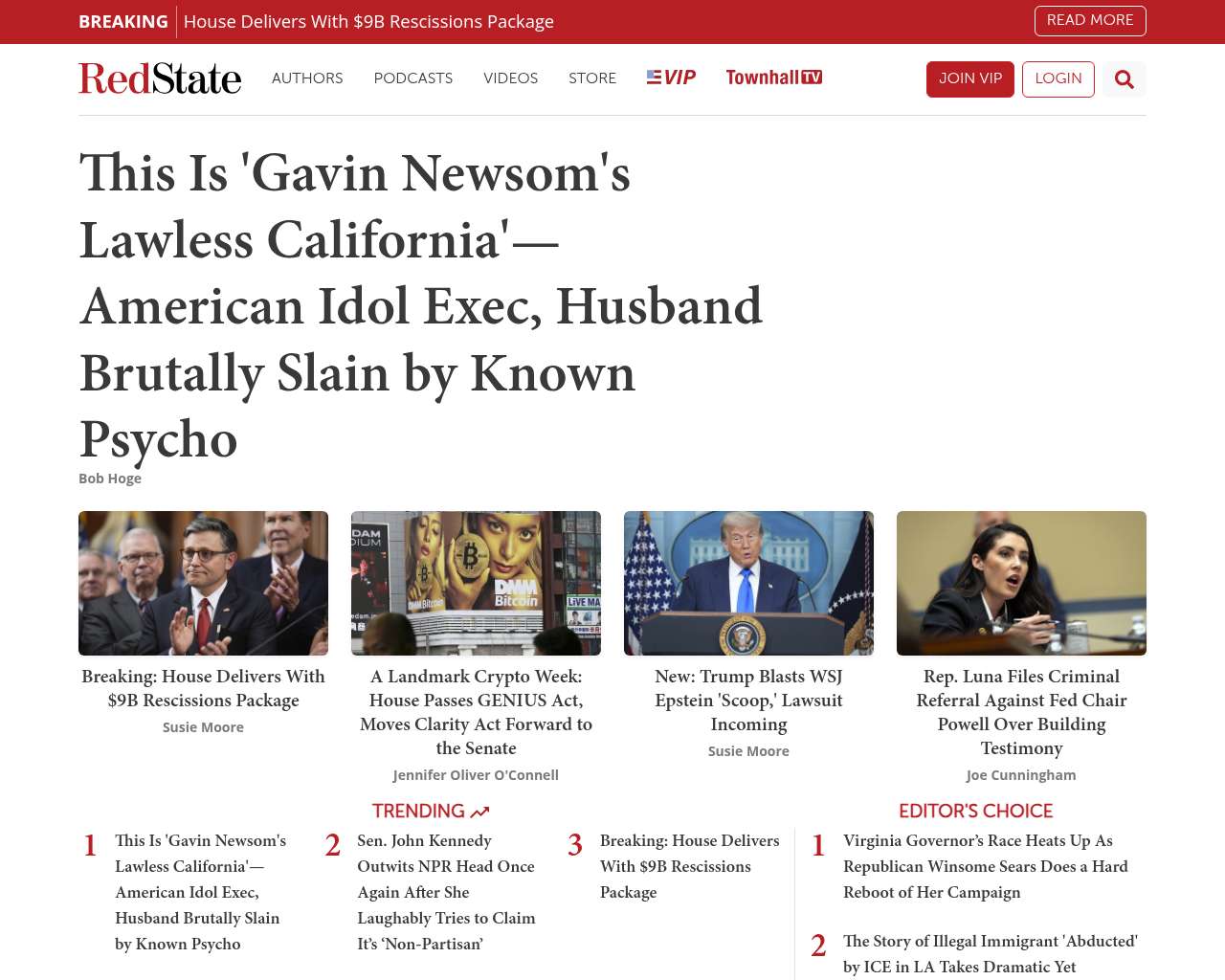Open the PODCASTS menu item
This screenshot has width=1225, height=980.
[413, 78]
